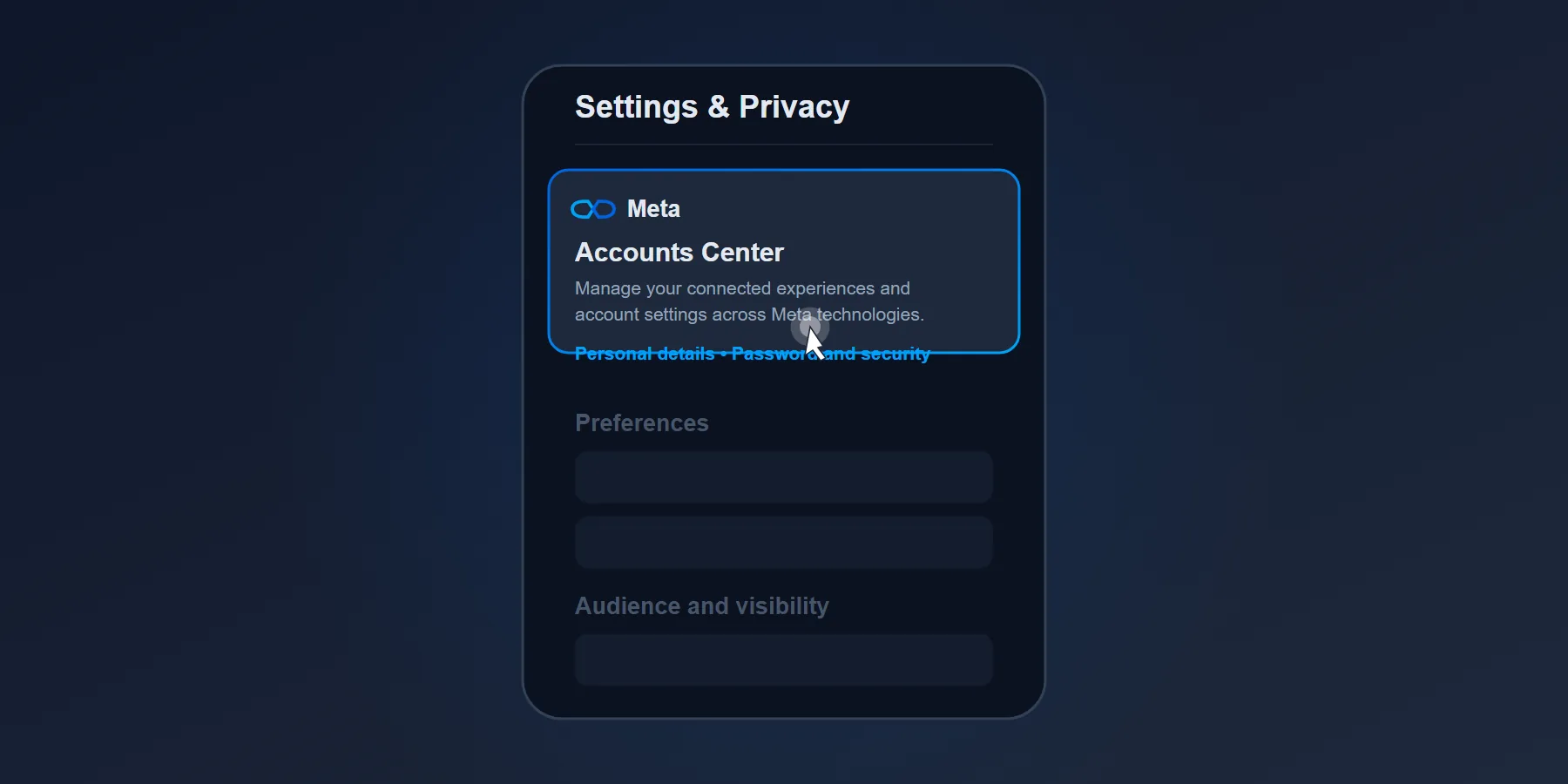Open the Meta Accounts Center card
Viewport: 1568px width, 784px height.
(782, 261)
